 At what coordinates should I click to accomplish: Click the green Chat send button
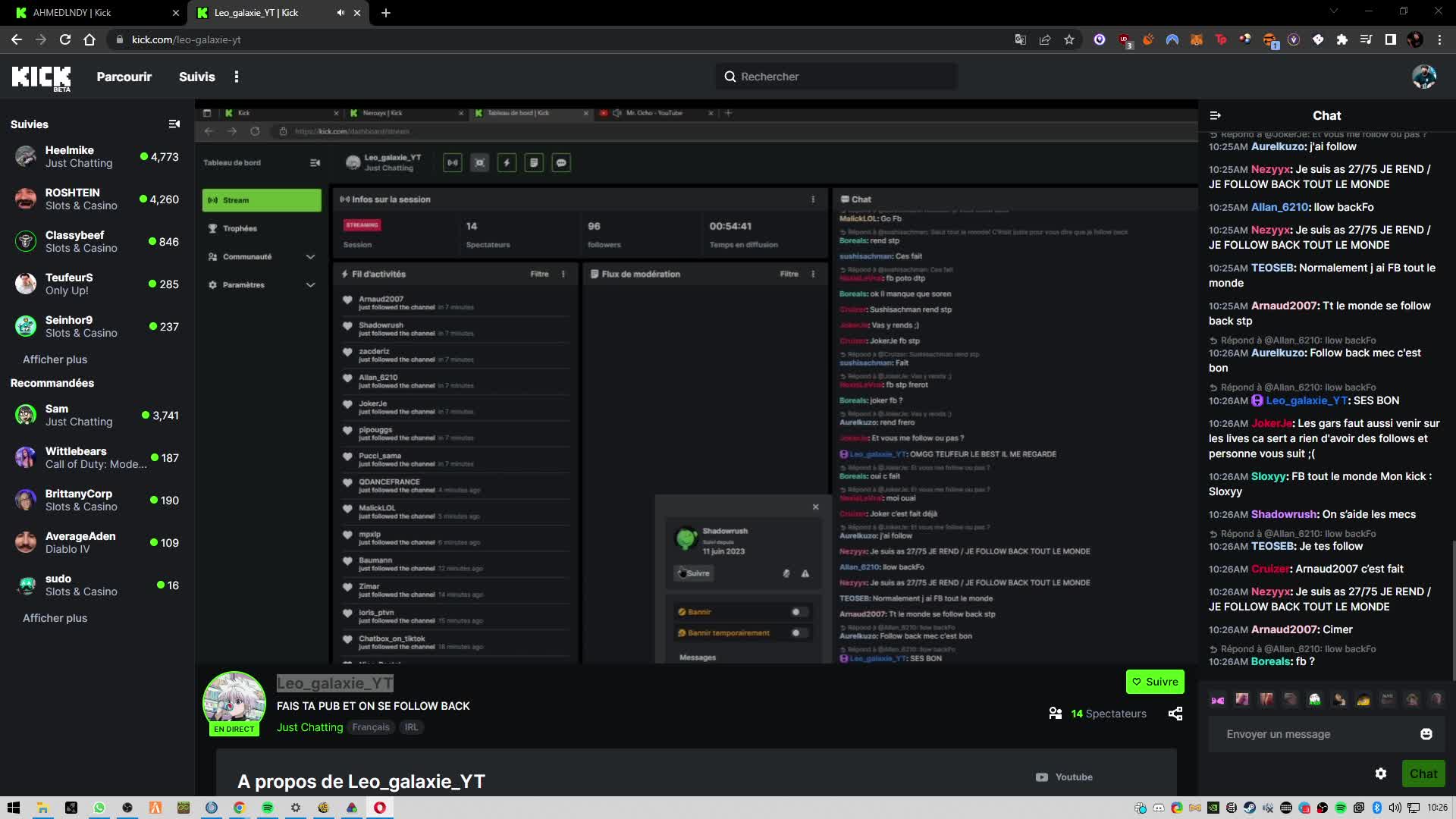1423,773
